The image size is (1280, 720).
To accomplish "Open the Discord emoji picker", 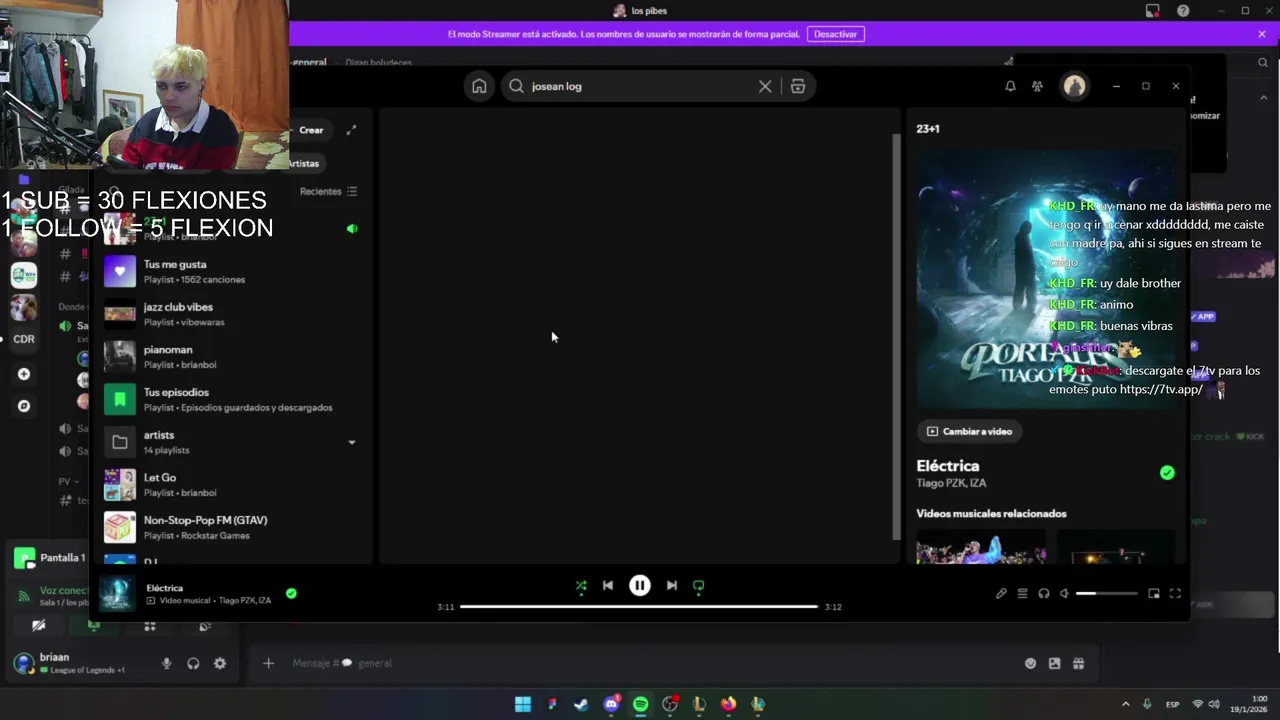I will point(1030,663).
